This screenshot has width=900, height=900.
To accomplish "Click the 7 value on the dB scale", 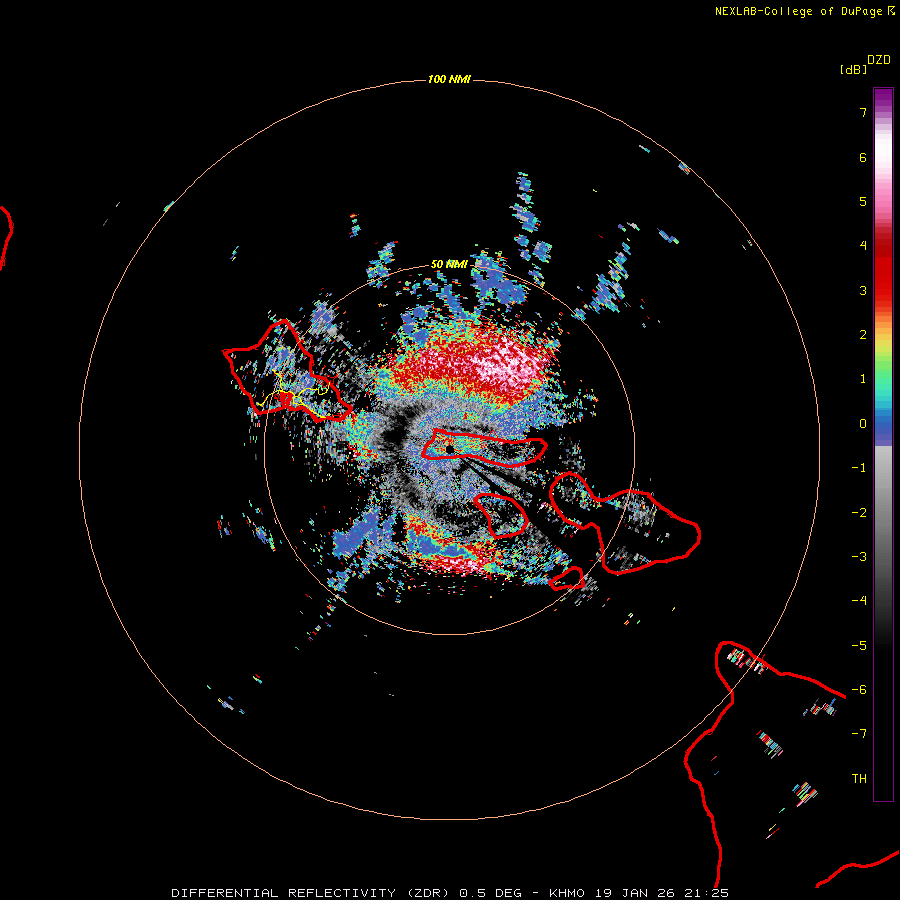I will pos(863,112).
